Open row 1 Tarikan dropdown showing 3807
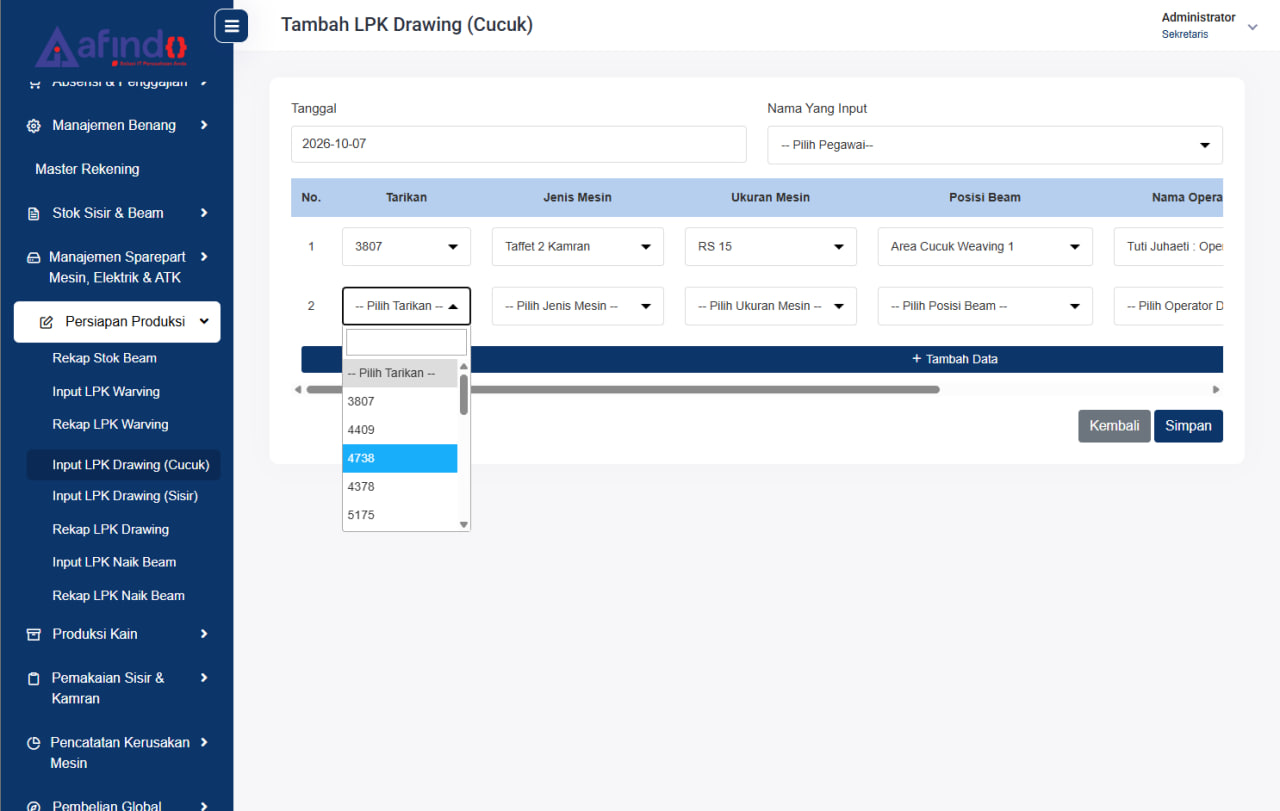The height and width of the screenshot is (811, 1280). pyautogui.click(x=406, y=246)
